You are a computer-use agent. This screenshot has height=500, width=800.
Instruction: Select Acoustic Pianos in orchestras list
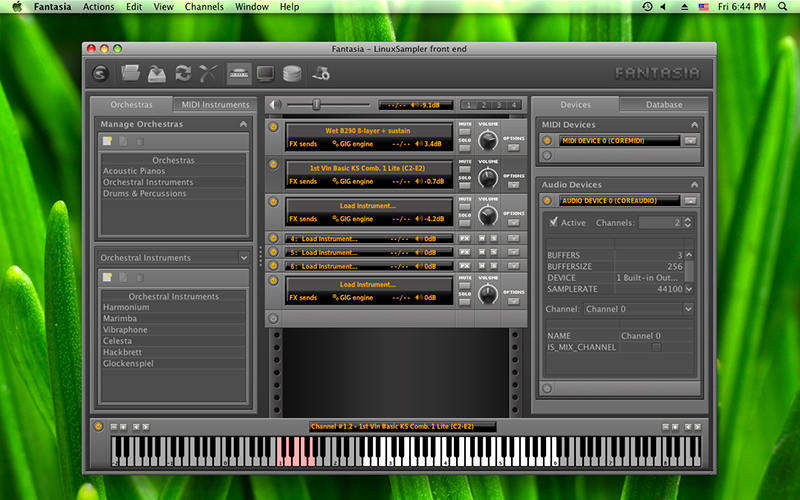pyautogui.click(x=173, y=171)
